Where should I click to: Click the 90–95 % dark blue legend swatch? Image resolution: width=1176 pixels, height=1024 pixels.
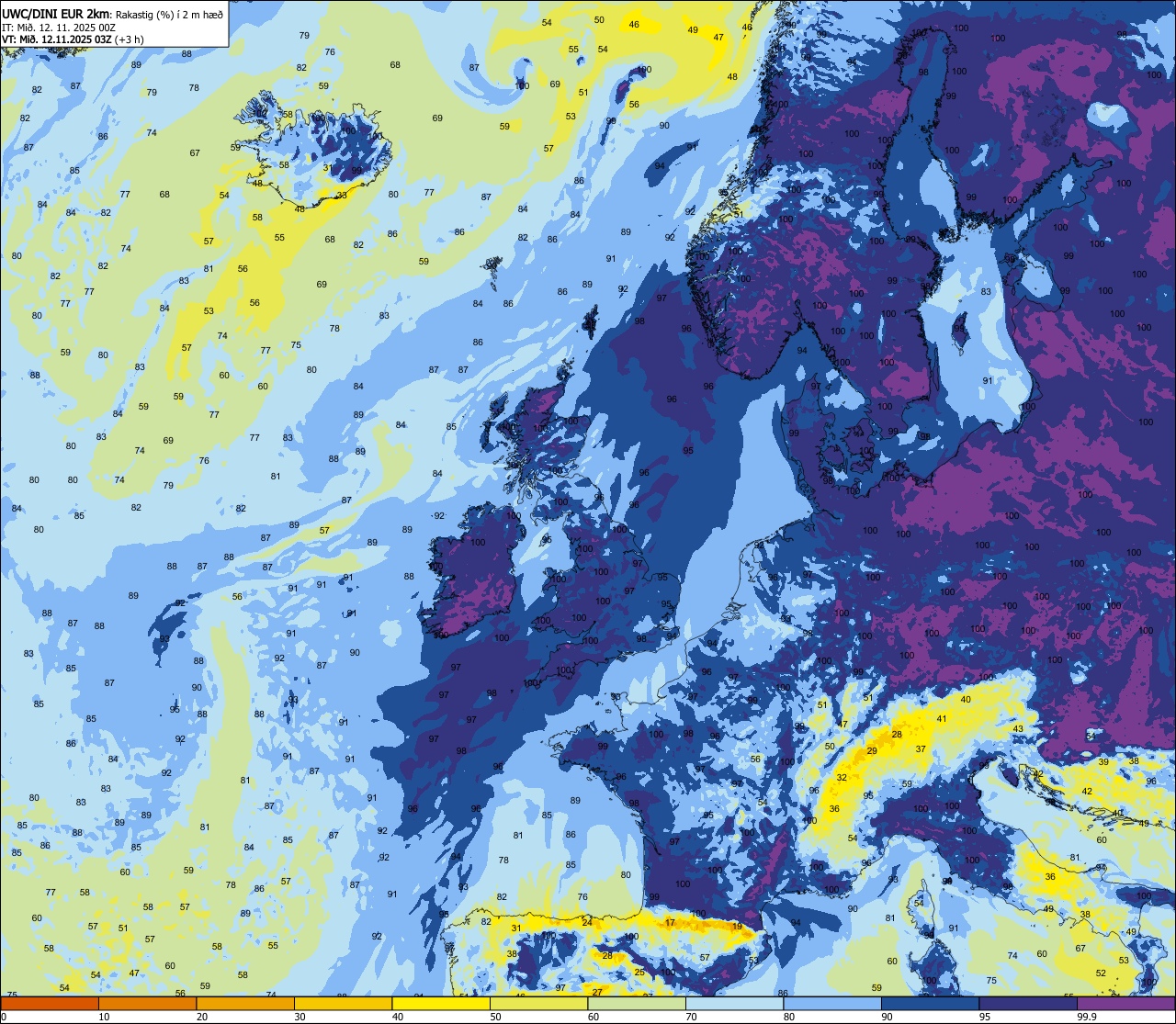pyautogui.click(x=930, y=1003)
